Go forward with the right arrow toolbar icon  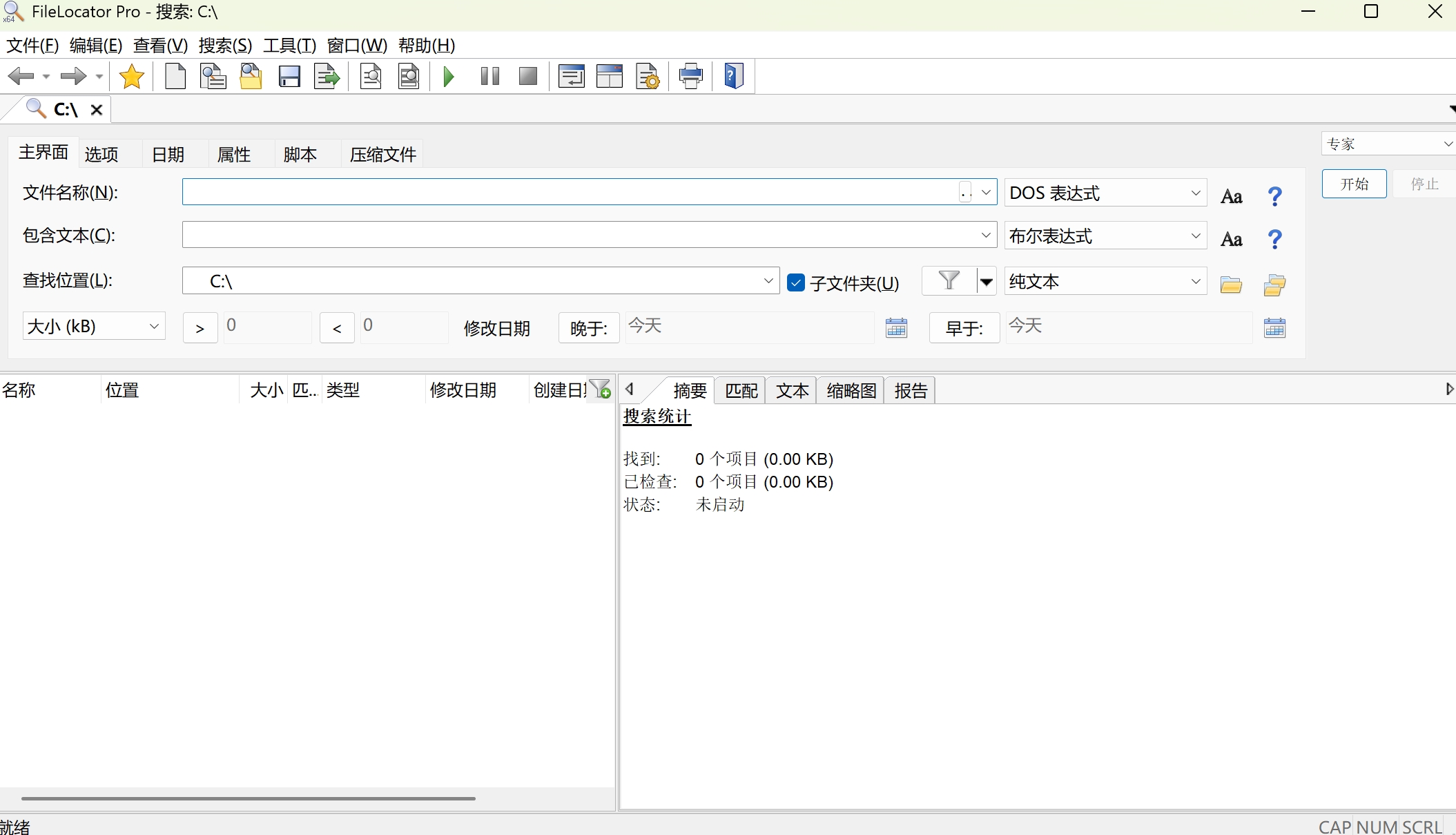[73, 76]
